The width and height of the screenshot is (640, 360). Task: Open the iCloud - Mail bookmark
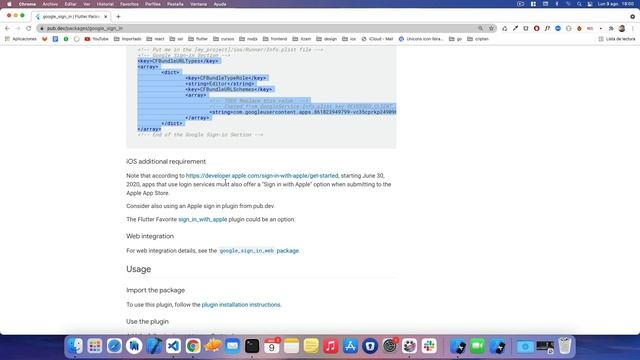(377, 39)
